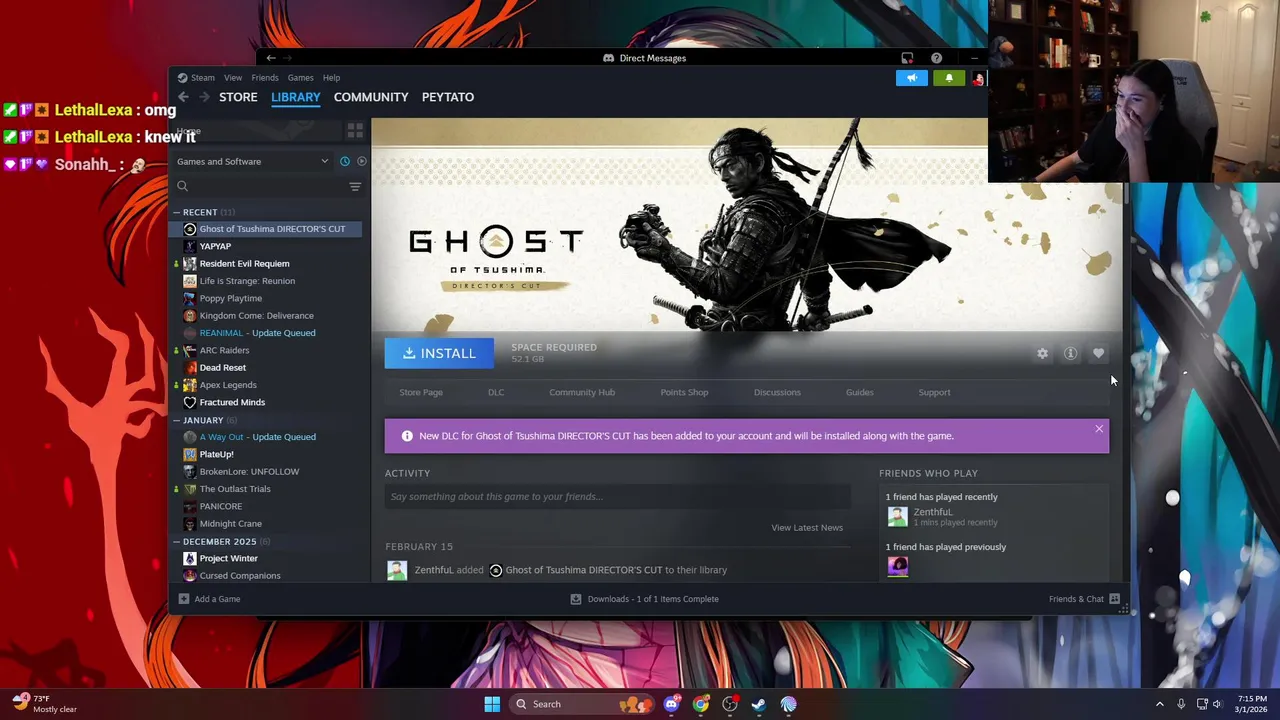Select Apex Legends in the game list
The width and height of the screenshot is (1280, 720).
[228, 385]
